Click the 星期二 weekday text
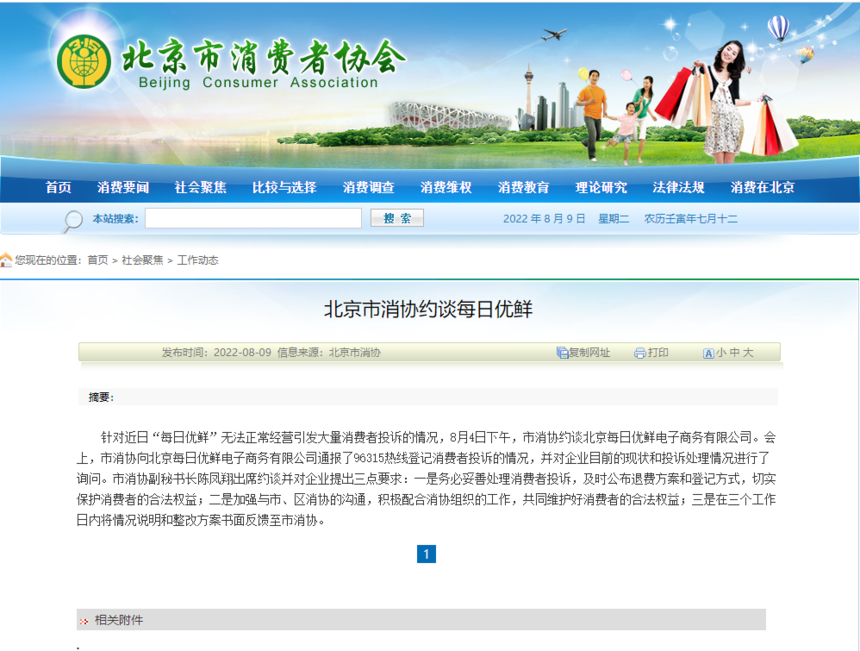This screenshot has height=651, width=860. (x=613, y=219)
